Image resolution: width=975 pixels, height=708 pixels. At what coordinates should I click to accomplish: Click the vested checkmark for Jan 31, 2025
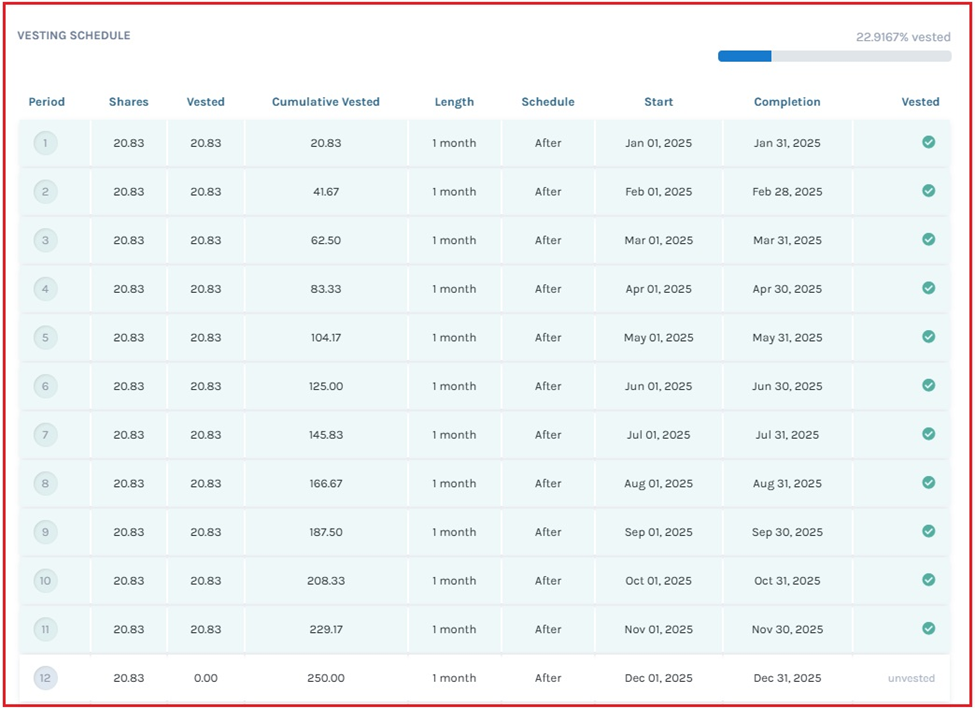(x=928, y=142)
